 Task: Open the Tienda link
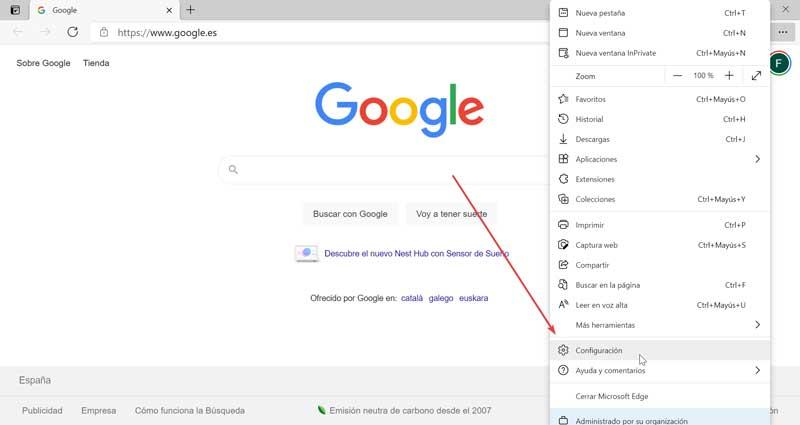click(96, 63)
